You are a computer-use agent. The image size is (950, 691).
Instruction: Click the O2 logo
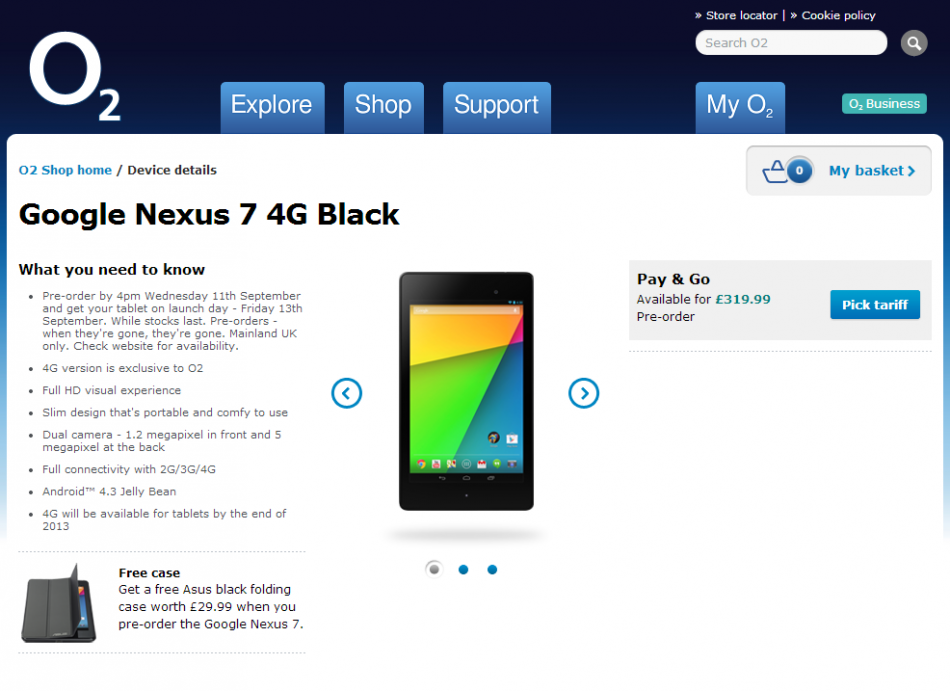coord(75,76)
